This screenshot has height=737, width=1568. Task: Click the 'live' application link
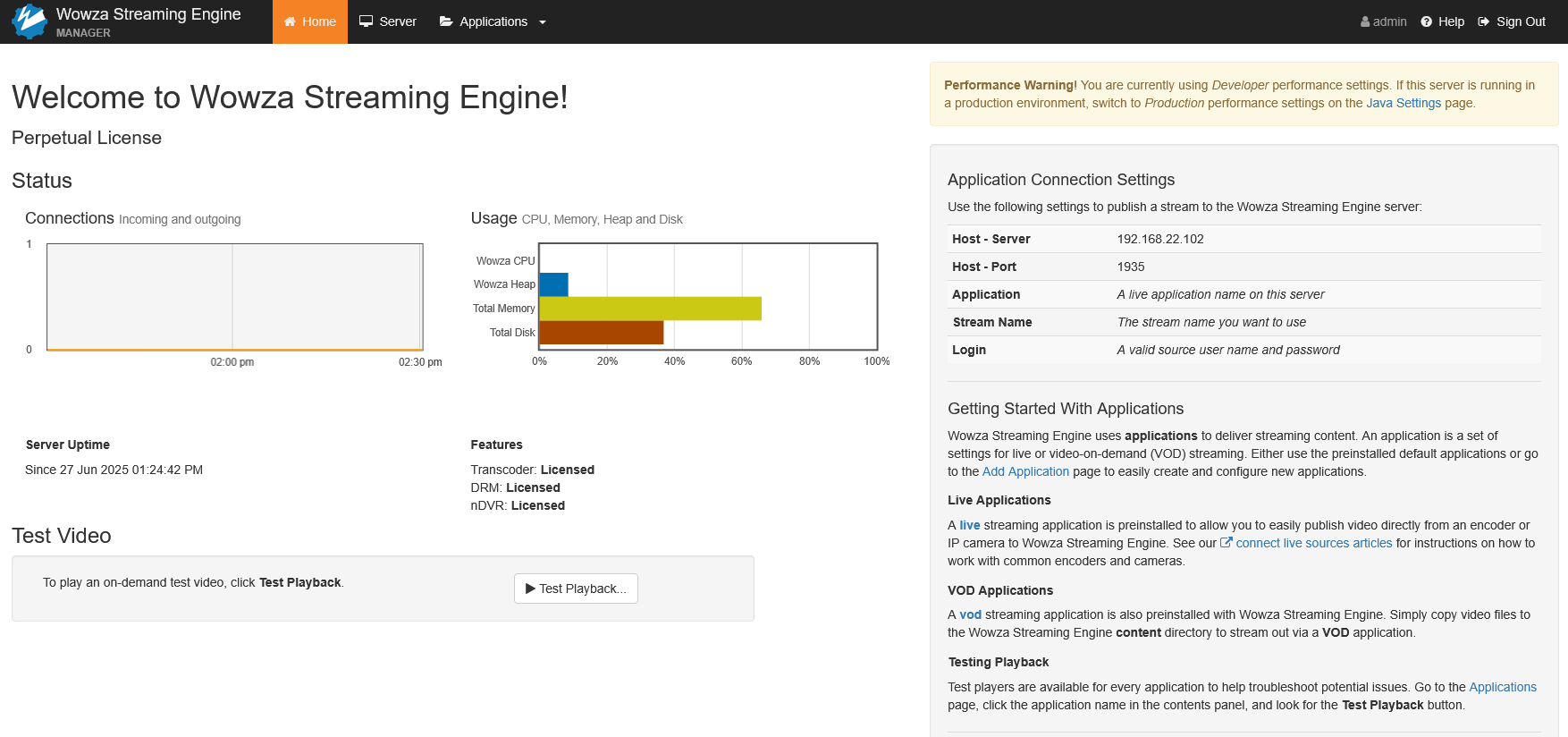click(x=970, y=525)
